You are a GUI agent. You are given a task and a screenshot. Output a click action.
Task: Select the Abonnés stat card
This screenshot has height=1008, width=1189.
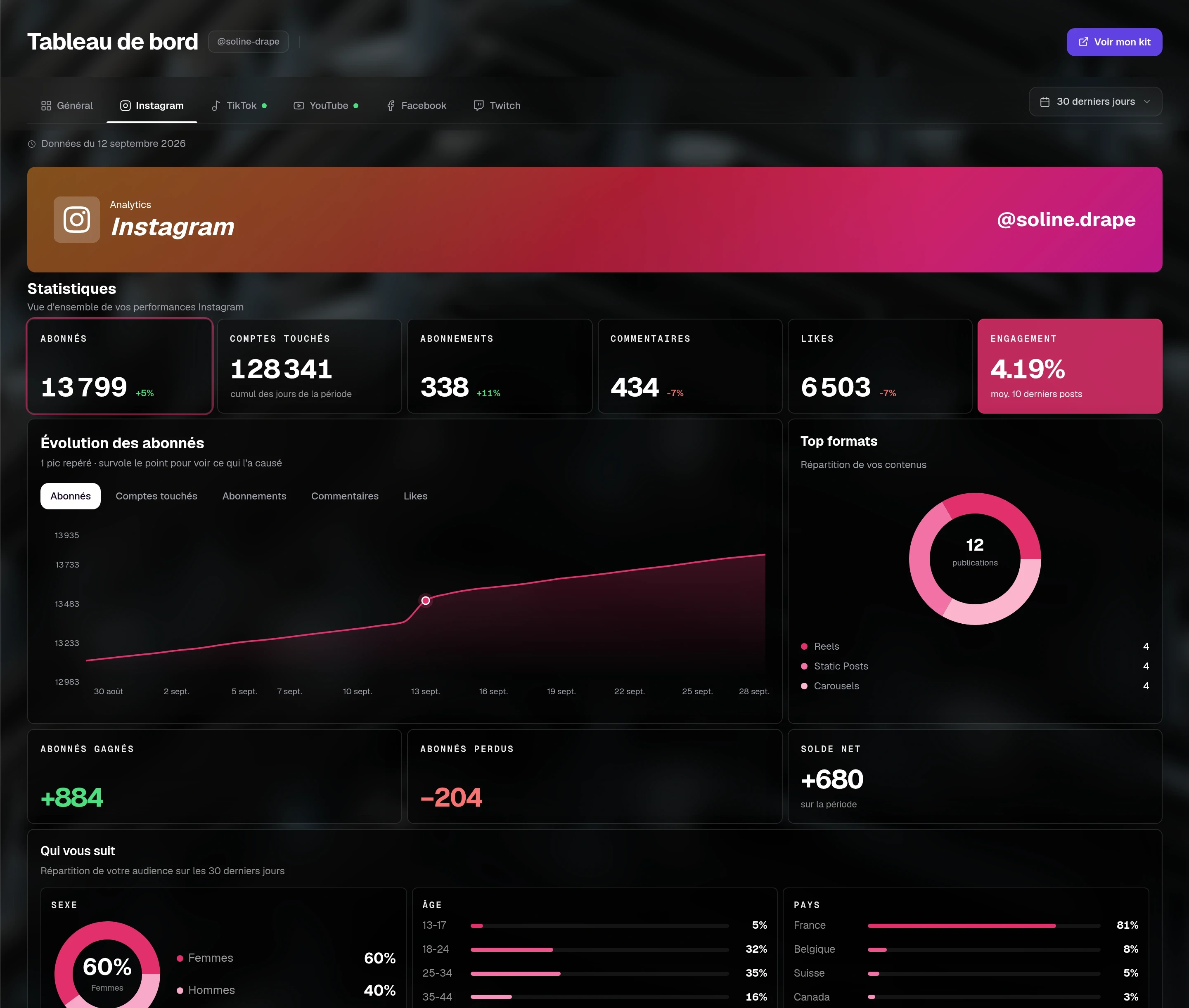pos(120,366)
